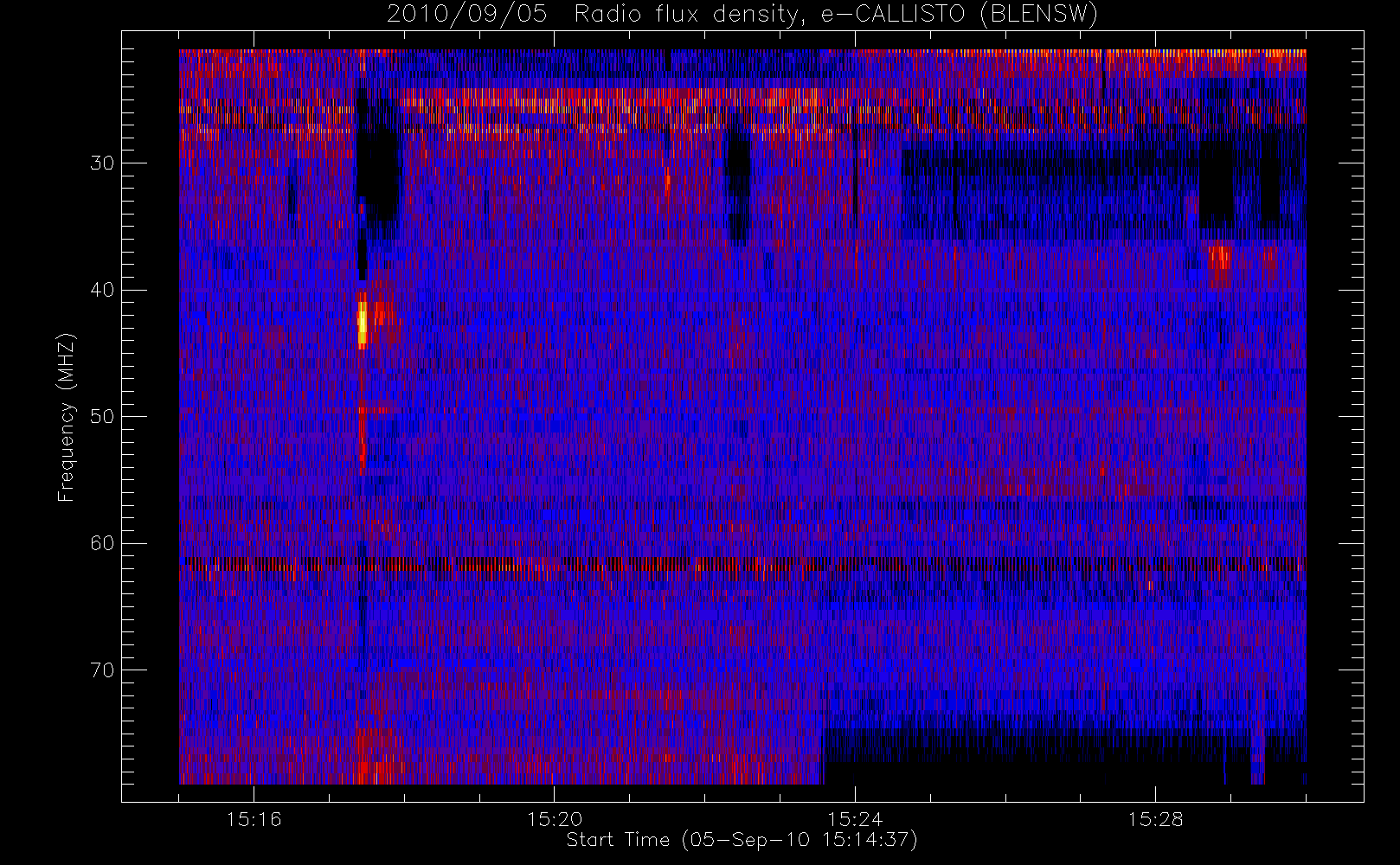Click the 15:24 time tick label
Viewport: 1400px width, 865px height.
pyautogui.click(x=855, y=819)
